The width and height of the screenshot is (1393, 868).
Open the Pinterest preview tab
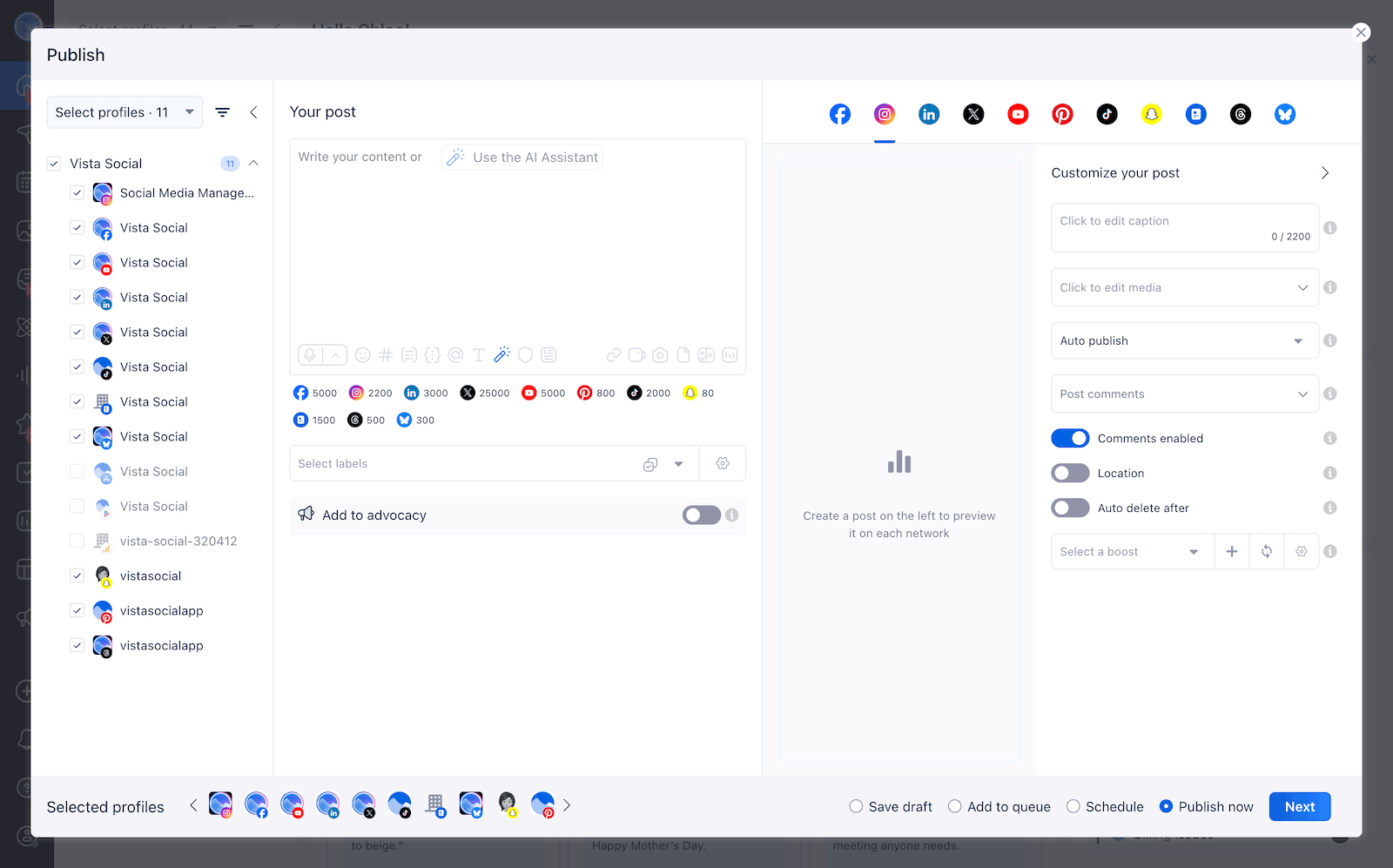[x=1062, y=114]
